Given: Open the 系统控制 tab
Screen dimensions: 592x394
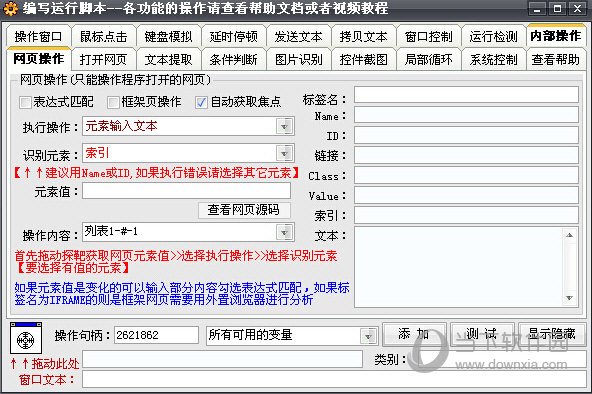Looking at the screenshot, I should (493, 60).
